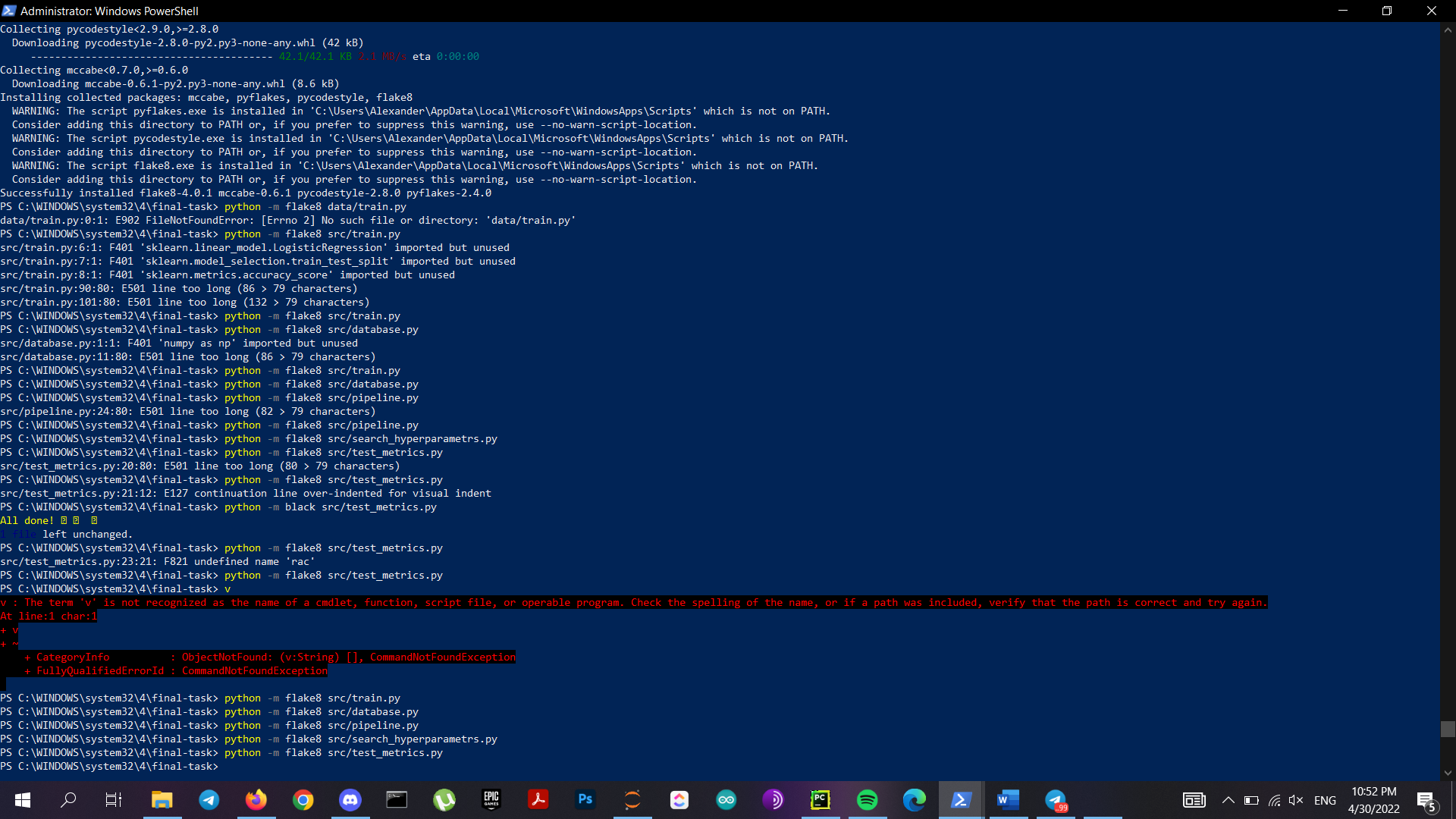The width and height of the screenshot is (1456, 819).
Task: Click the 'At line:1 char:1' error line
Action: coord(49,617)
